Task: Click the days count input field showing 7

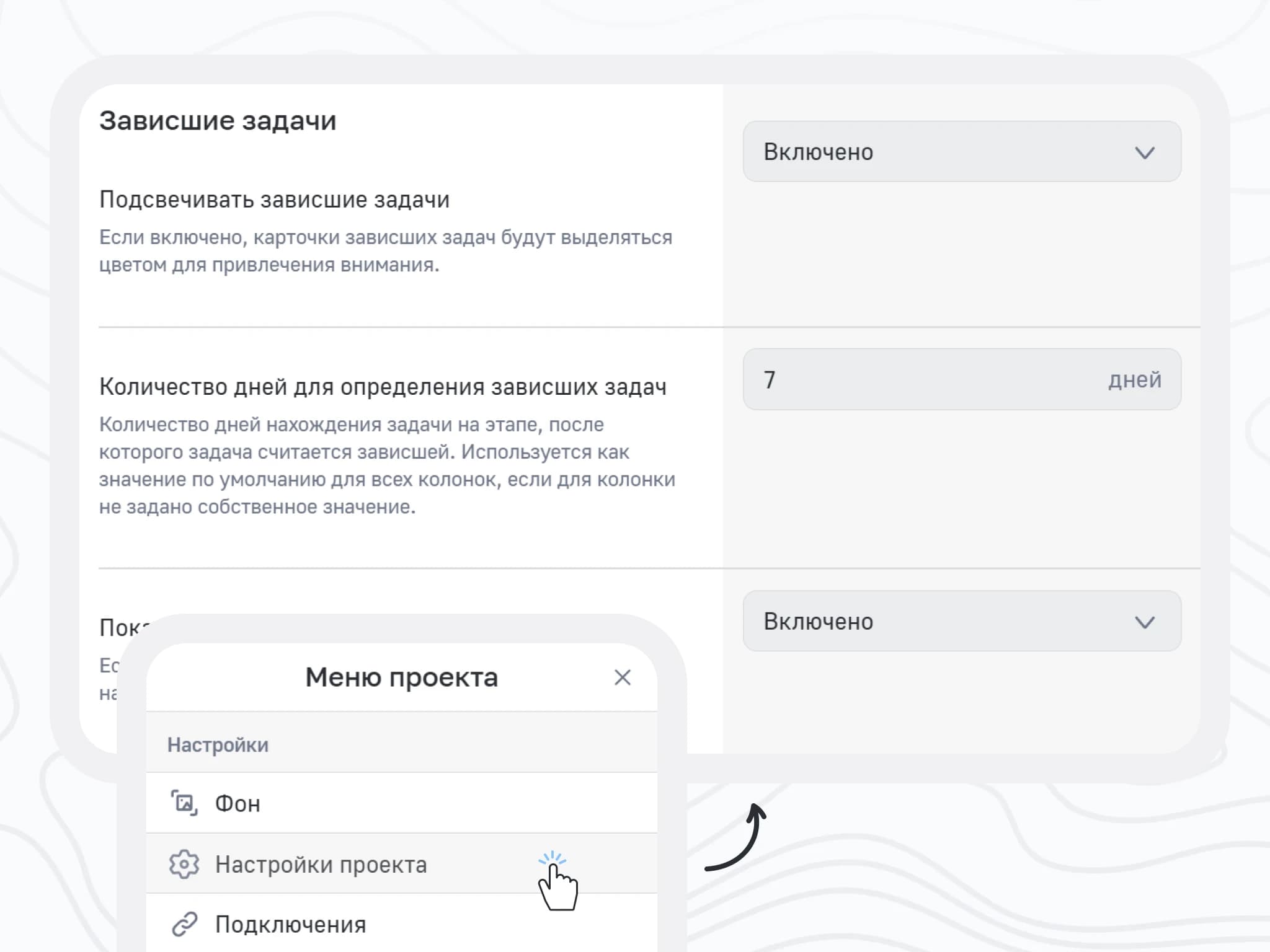Action: [x=962, y=379]
